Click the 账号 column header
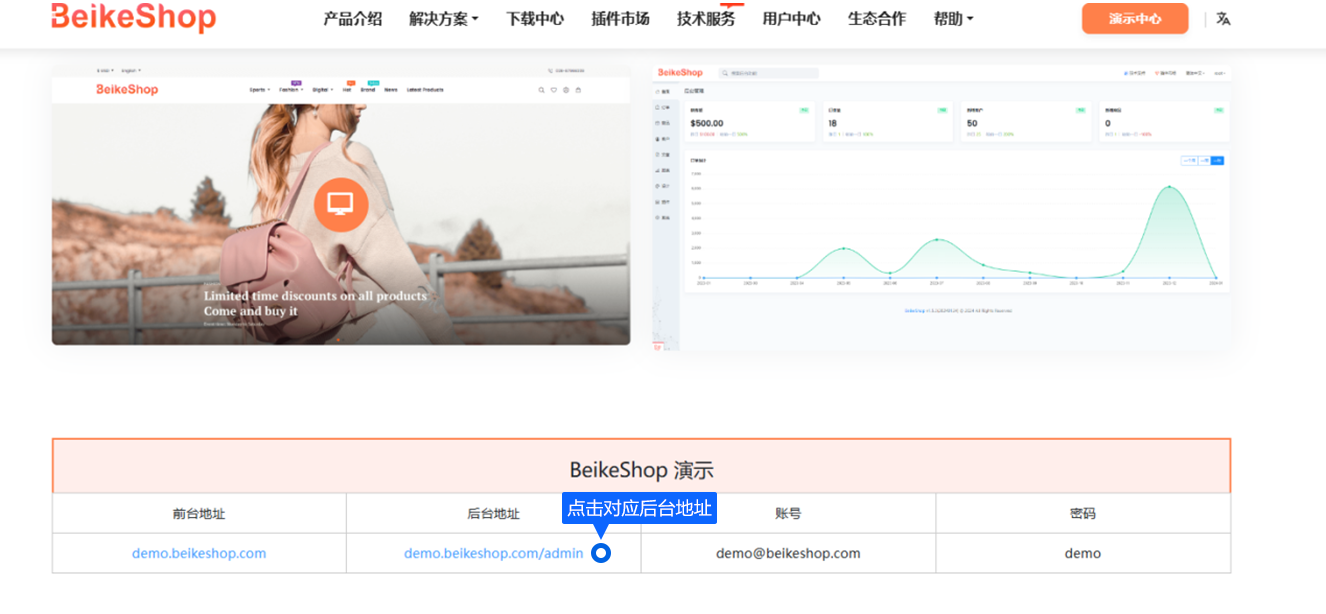The height and width of the screenshot is (614, 1326). 788,513
